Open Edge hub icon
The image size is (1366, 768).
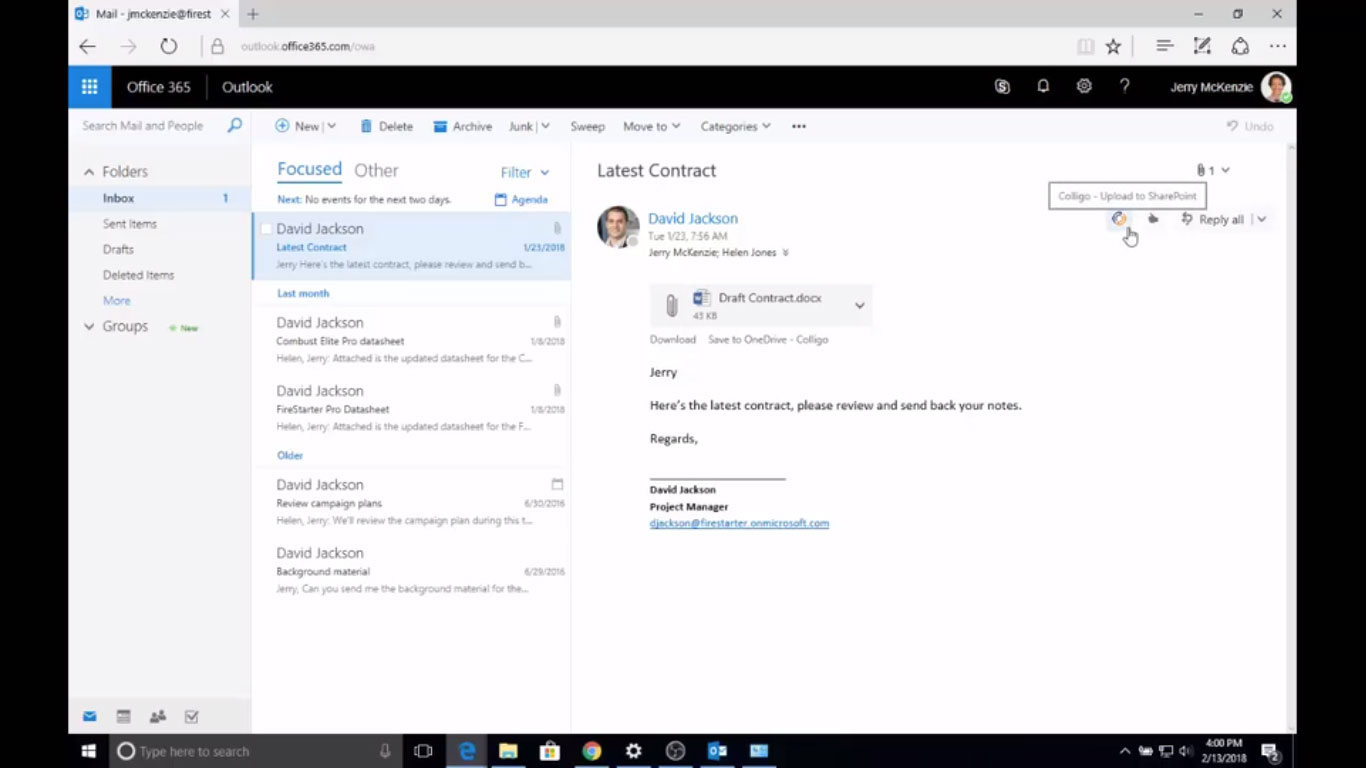[x=1164, y=46]
